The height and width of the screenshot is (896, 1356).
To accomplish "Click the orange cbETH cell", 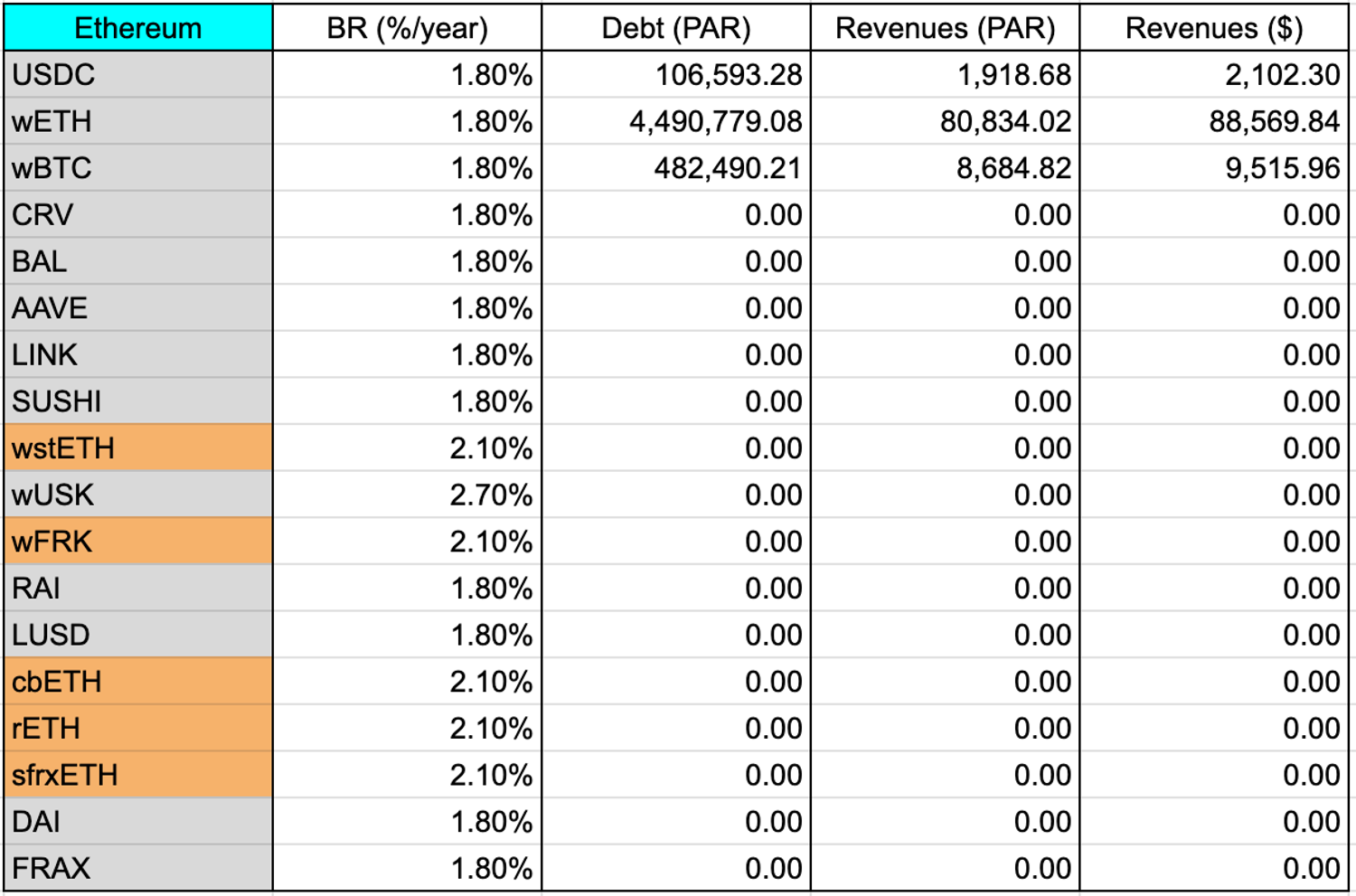I will coord(138,682).
